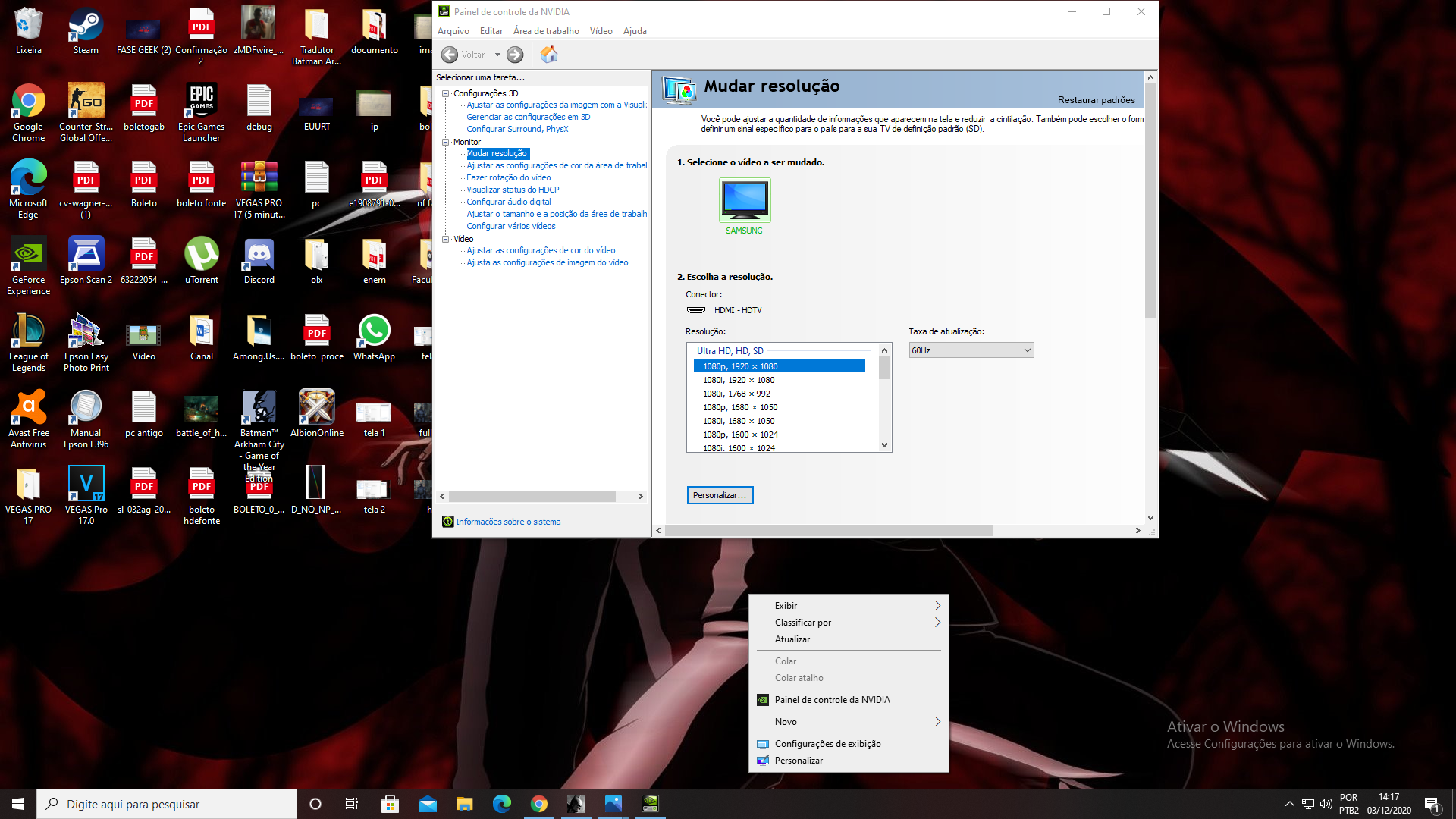Viewport: 1456px width, 819px height.
Task: Select League of Legends desktop icon
Action: click(28, 343)
